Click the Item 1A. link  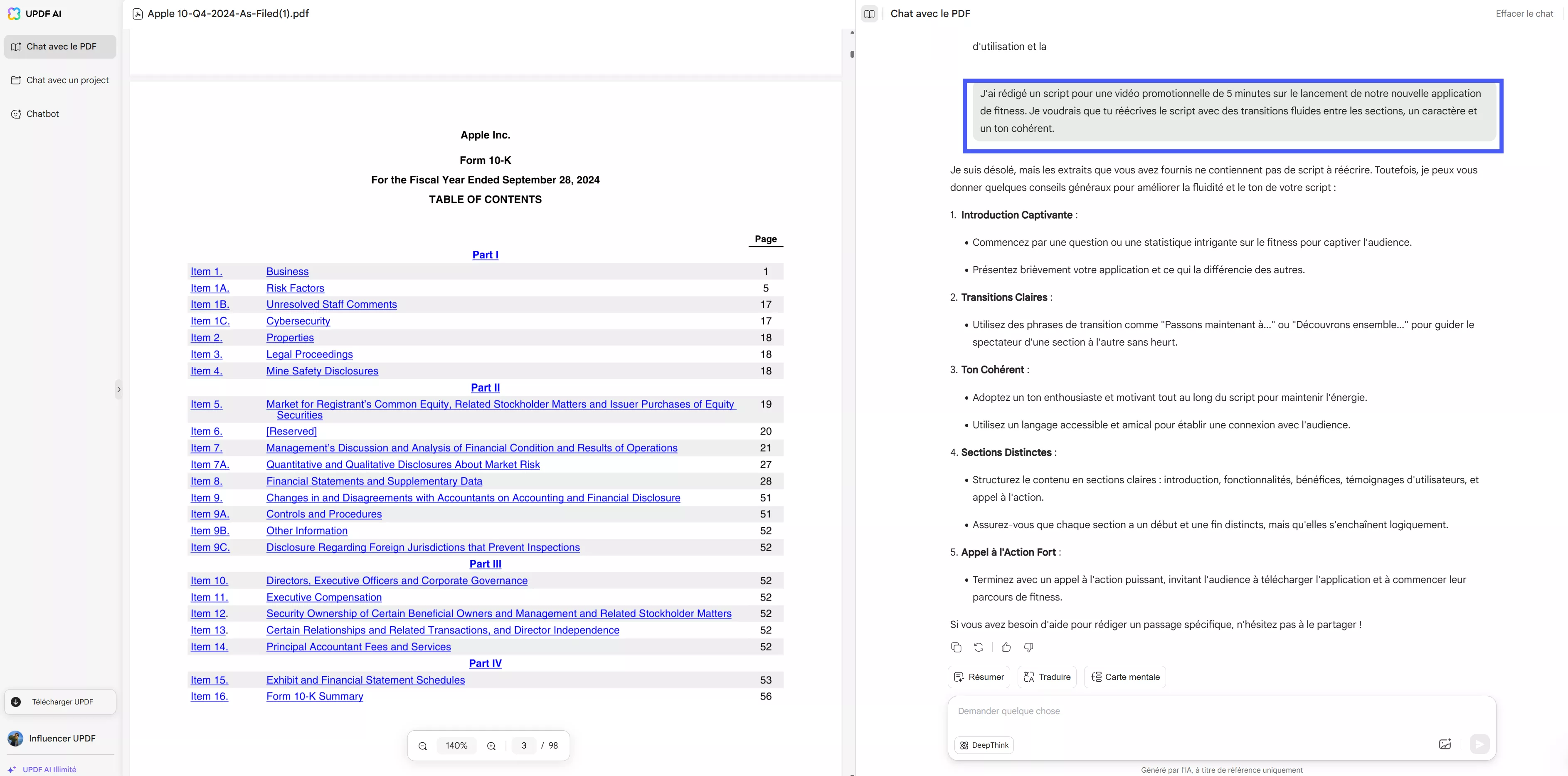[x=210, y=288]
